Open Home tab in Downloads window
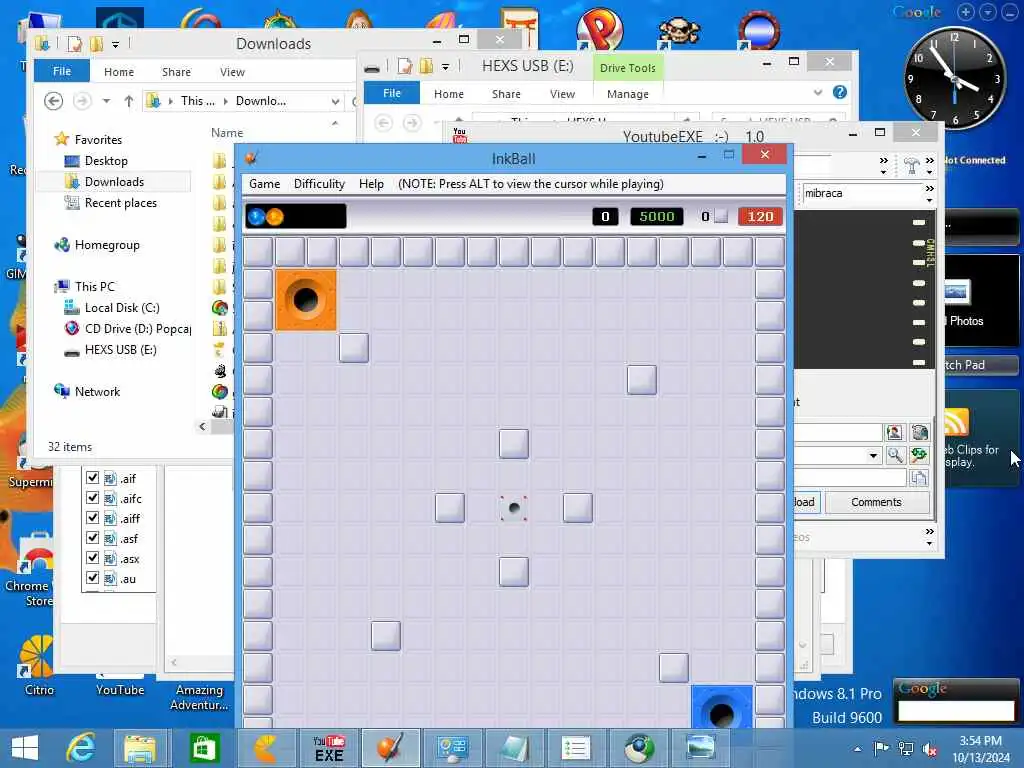Screen dimensions: 1024x768 pyautogui.click(x=119, y=72)
